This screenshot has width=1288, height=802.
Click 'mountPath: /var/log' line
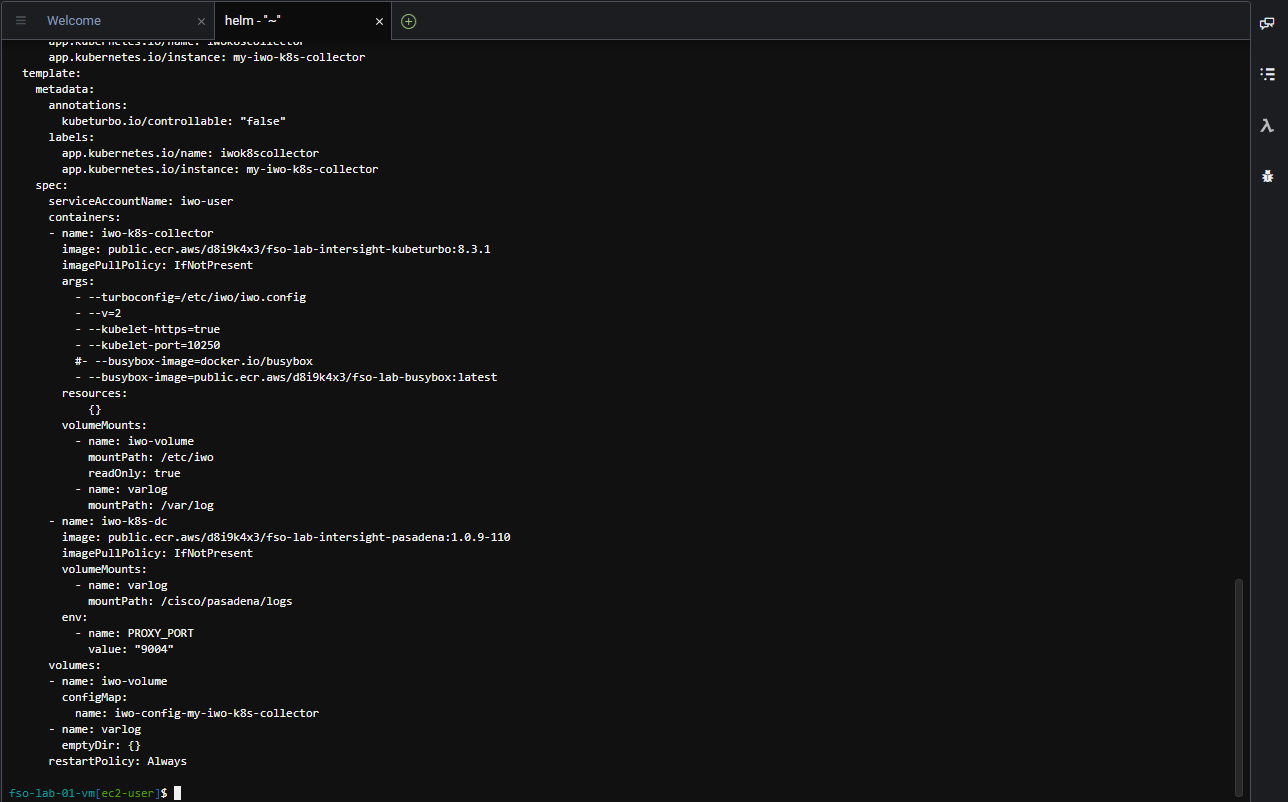pyautogui.click(x=151, y=505)
